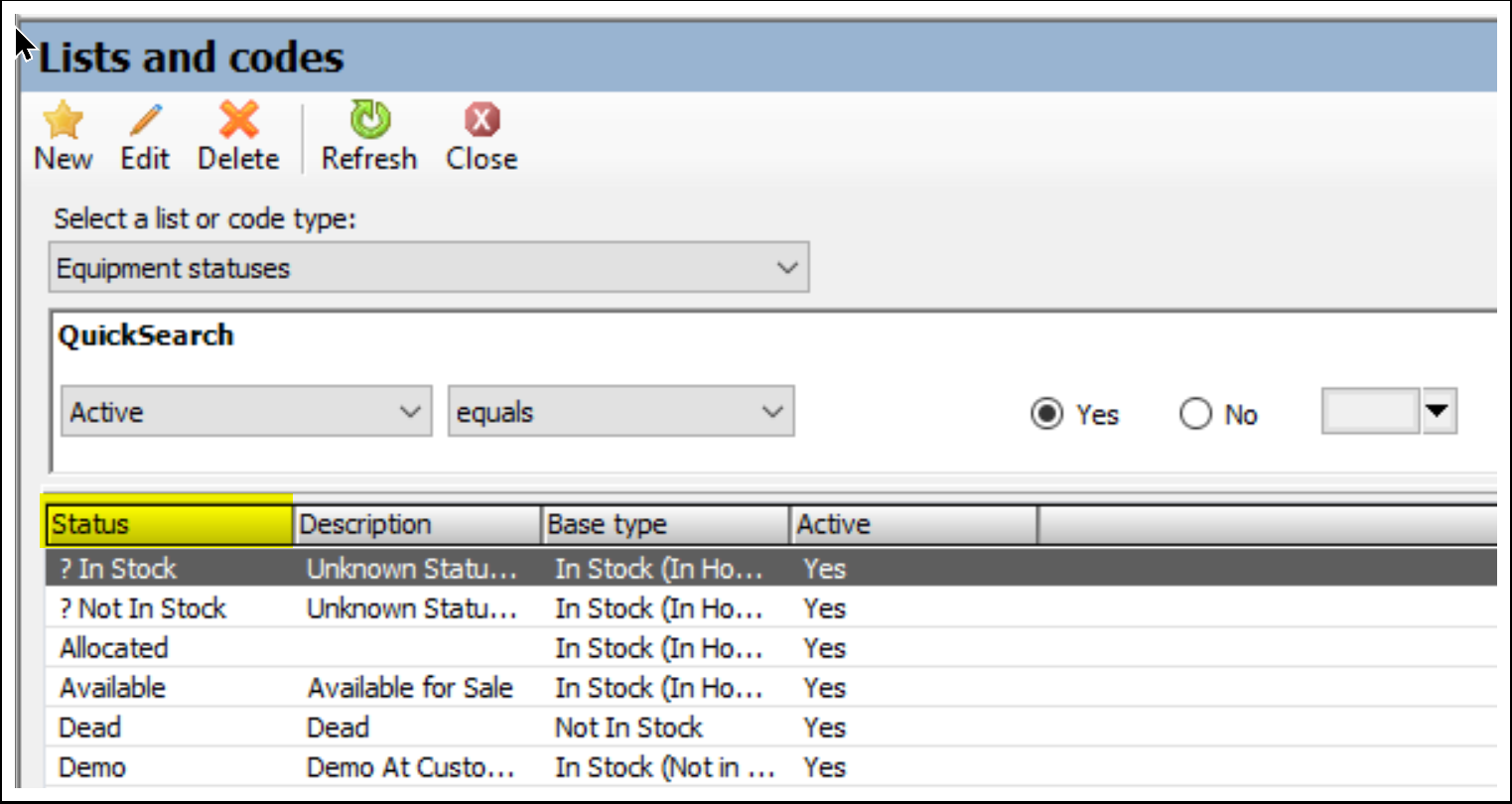Image resolution: width=1512 pixels, height=804 pixels.
Task: Open the black arrow dropdown beside No
Action: click(x=1439, y=411)
